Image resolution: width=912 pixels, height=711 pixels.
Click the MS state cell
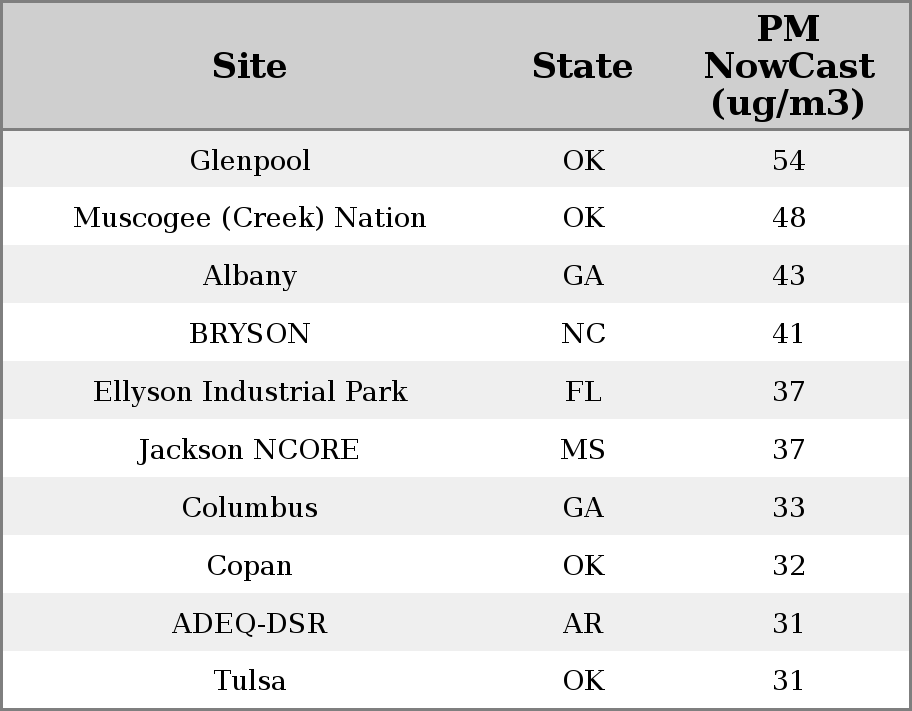(583, 450)
